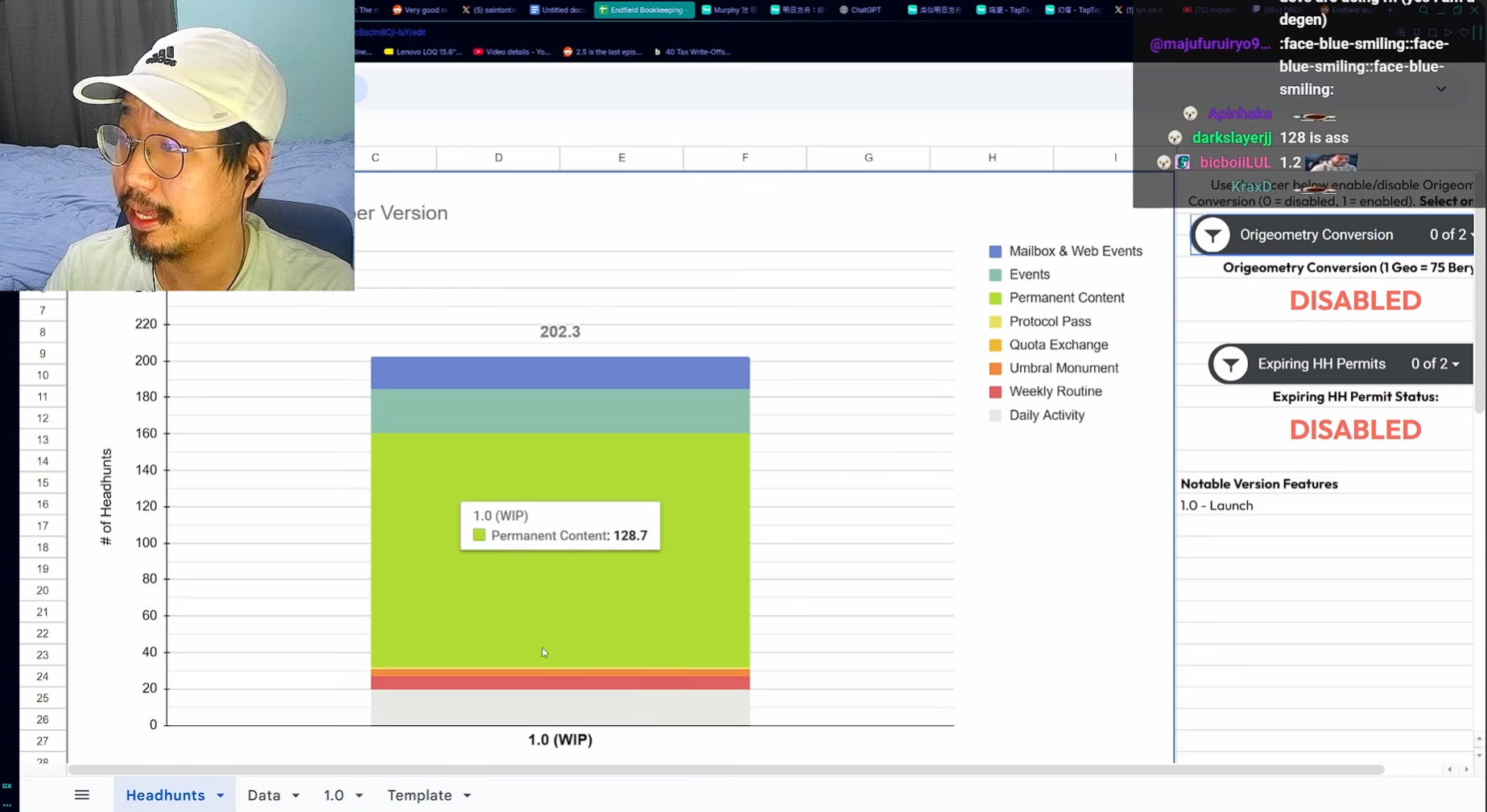Click the grey Daily Activity bar segment

click(560, 707)
